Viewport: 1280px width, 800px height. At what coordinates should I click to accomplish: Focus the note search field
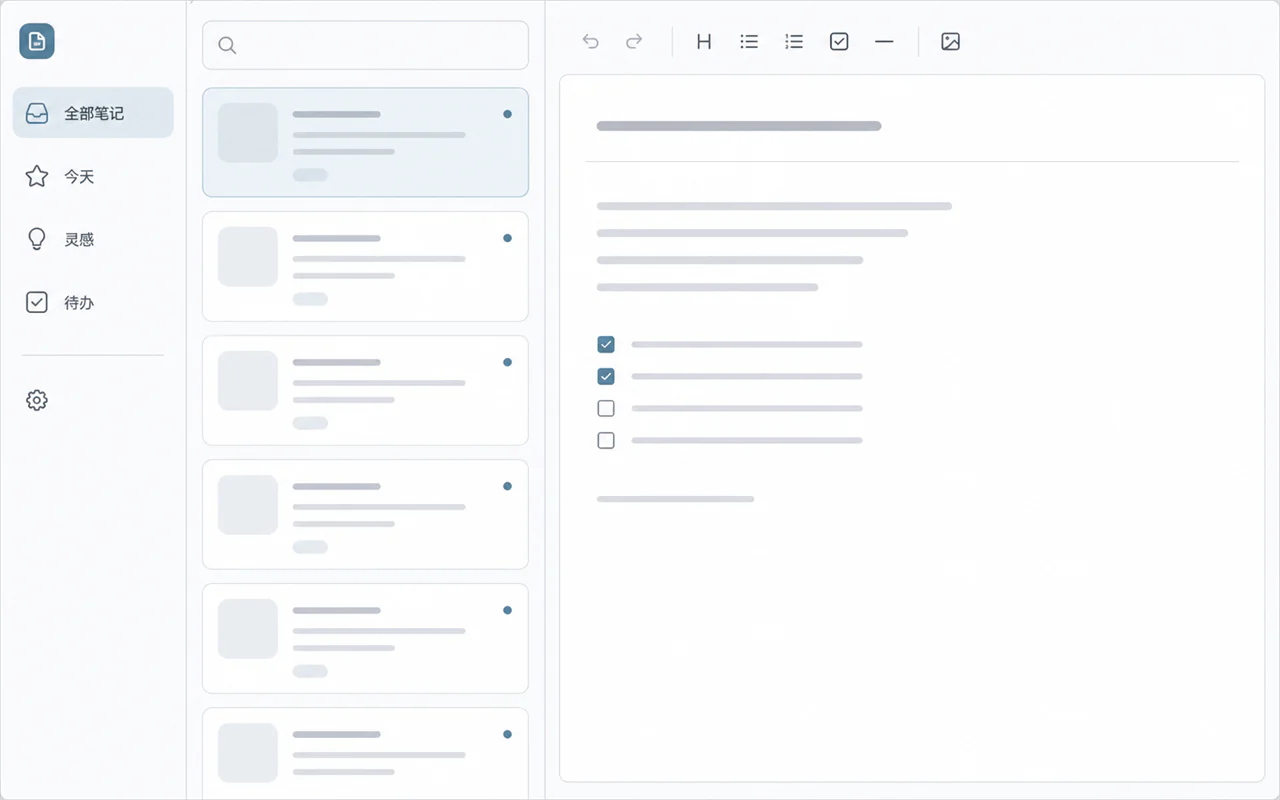pos(365,45)
